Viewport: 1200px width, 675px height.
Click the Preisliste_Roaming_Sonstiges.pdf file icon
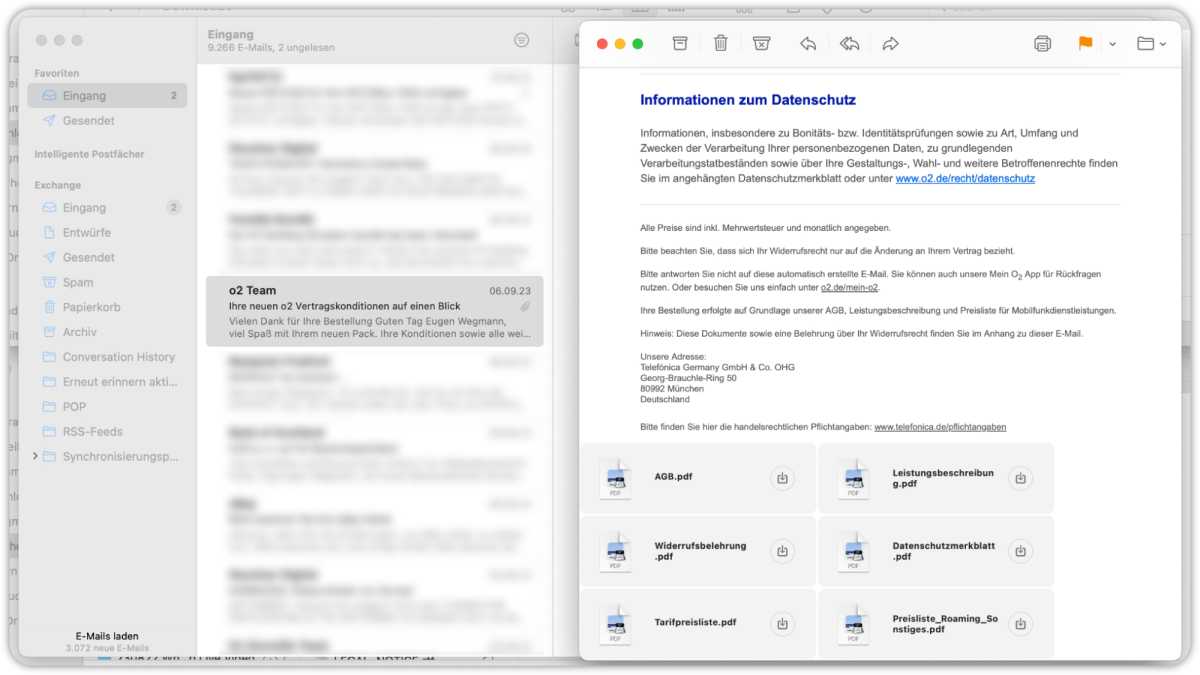pos(854,624)
